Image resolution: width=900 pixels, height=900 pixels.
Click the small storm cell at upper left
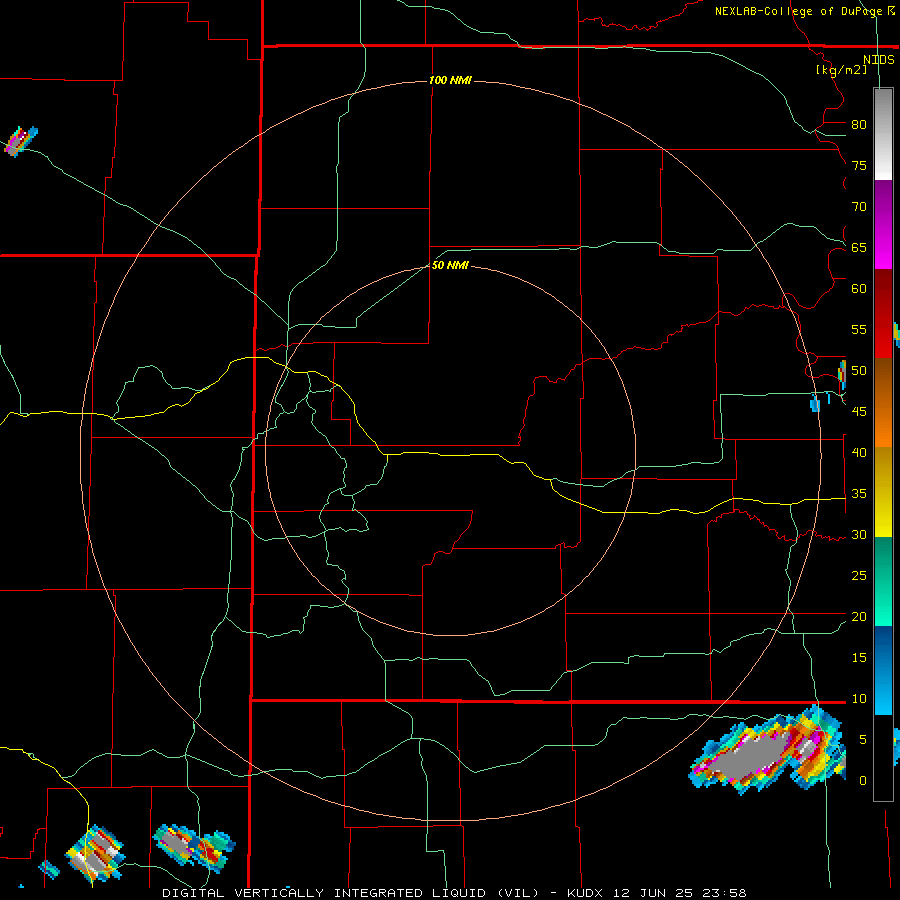pyautogui.click(x=21, y=141)
